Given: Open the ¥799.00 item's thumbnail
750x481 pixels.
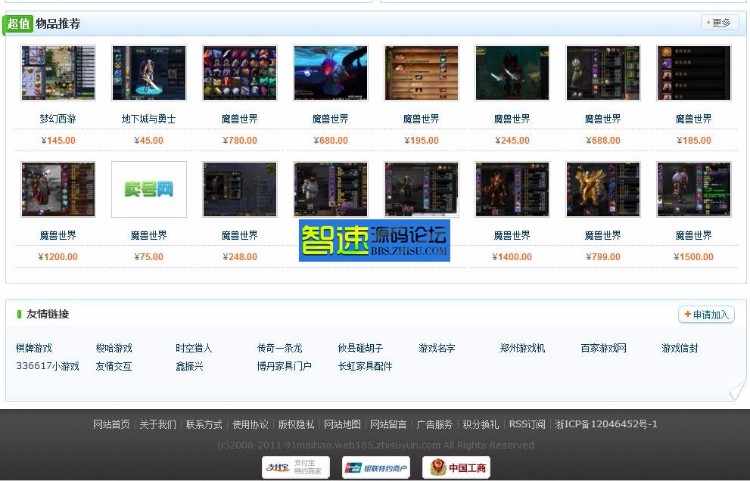Looking at the screenshot, I should [603, 189].
